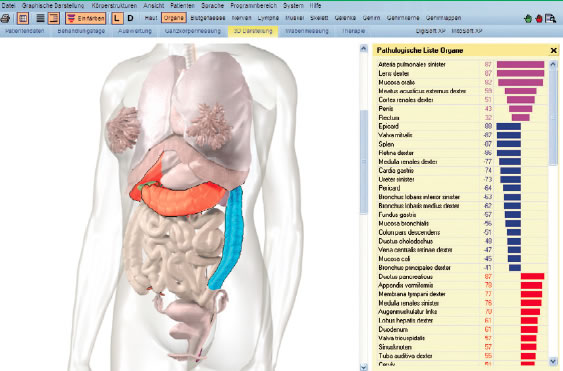Close the Pathologische Liste Organe panel
Viewport: 563px width, 371px height.
pos(553,51)
